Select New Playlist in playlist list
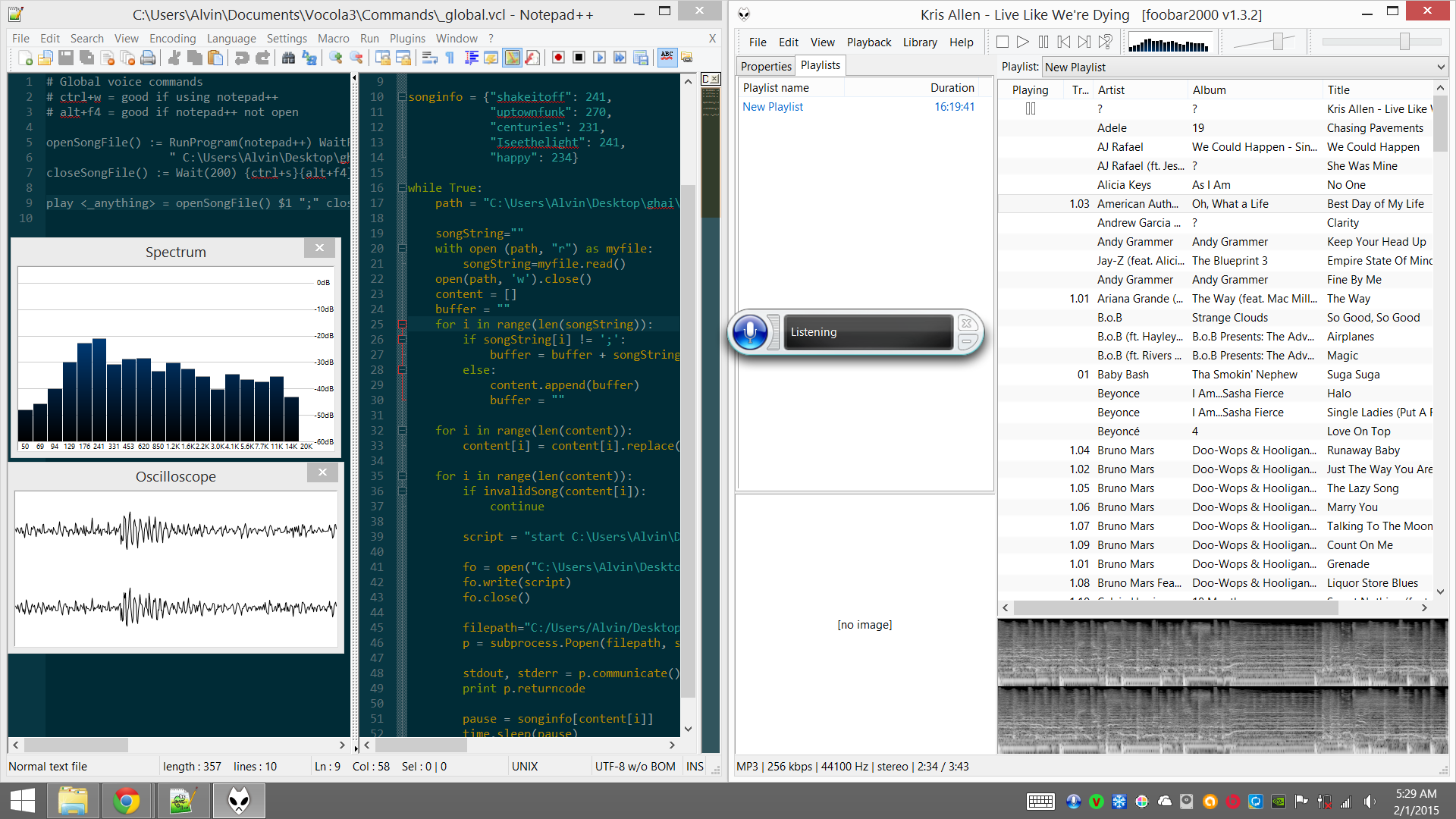1456x819 pixels. 773,107
